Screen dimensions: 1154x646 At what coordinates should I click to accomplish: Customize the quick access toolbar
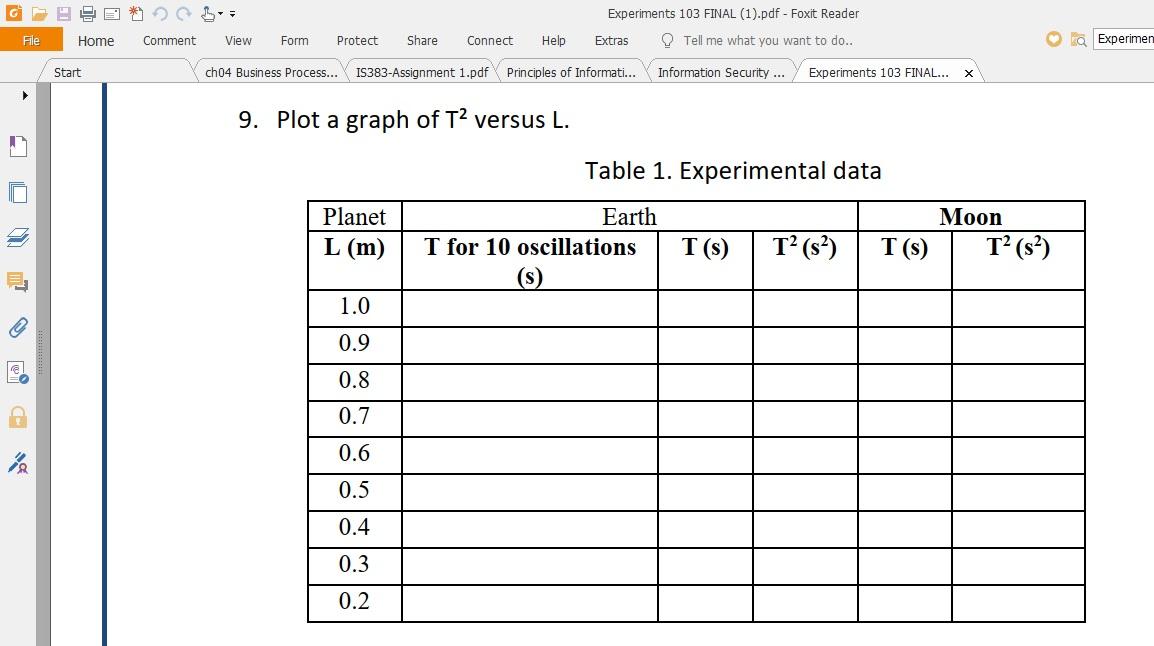[x=233, y=14]
